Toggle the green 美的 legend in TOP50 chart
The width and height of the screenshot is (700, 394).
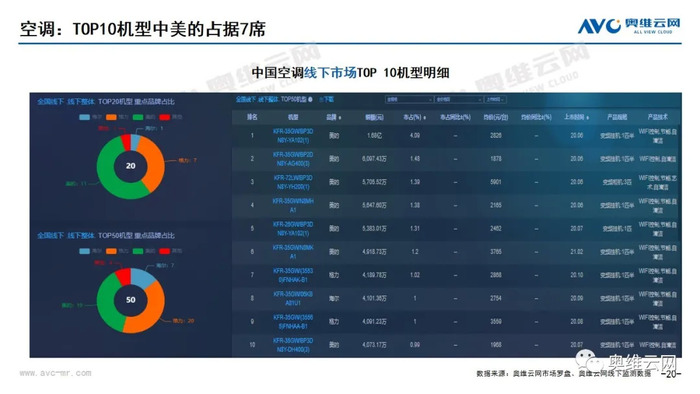coord(144,251)
